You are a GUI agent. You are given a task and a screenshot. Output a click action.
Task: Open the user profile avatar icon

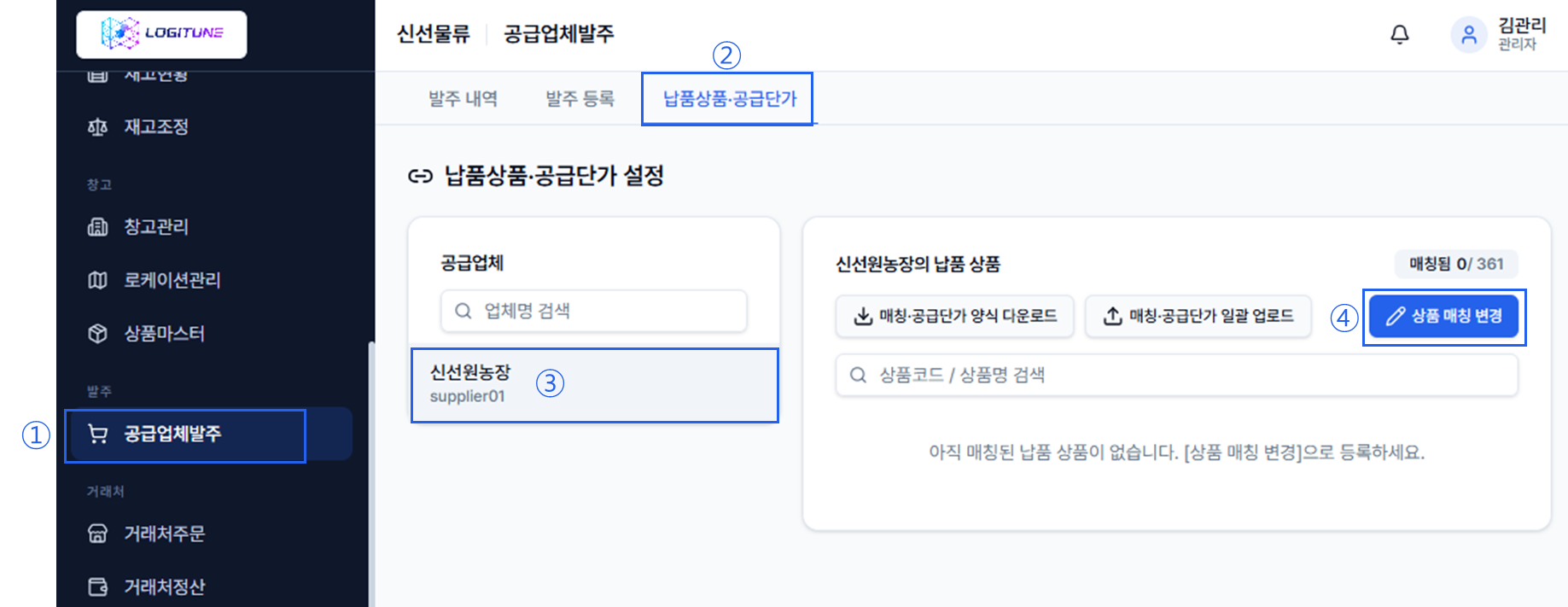(x=1469, y=34)
